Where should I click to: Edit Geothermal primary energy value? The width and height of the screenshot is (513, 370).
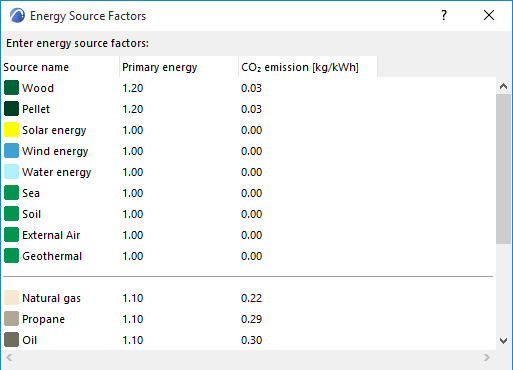pos(133,256)
